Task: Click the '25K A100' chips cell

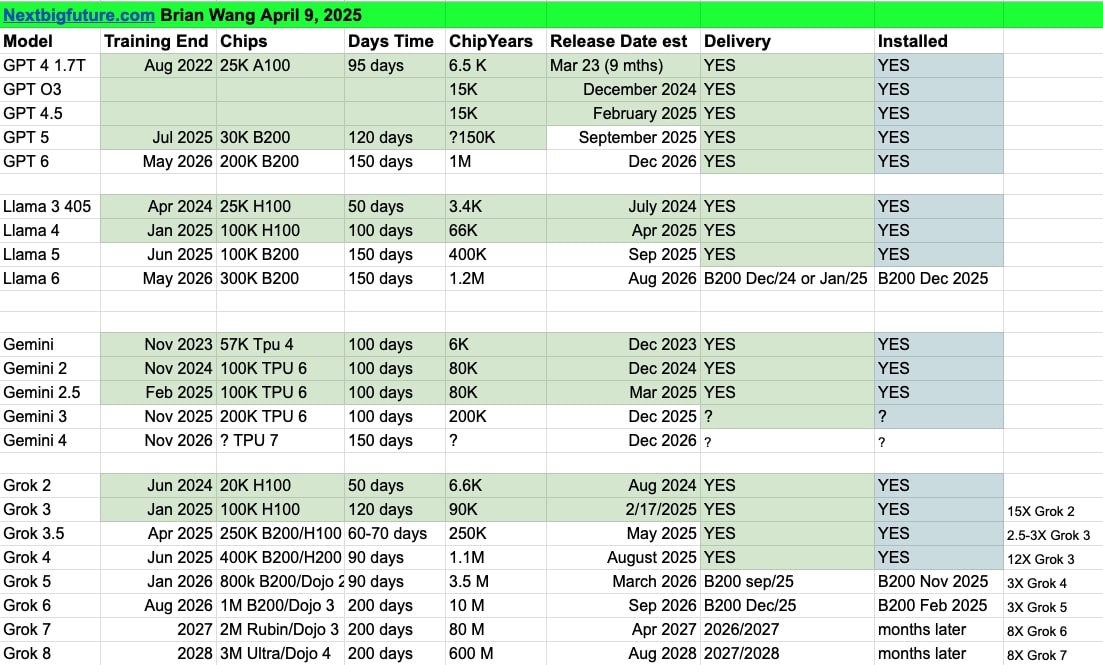Action: pyautogui.click(x=280, y=65)
